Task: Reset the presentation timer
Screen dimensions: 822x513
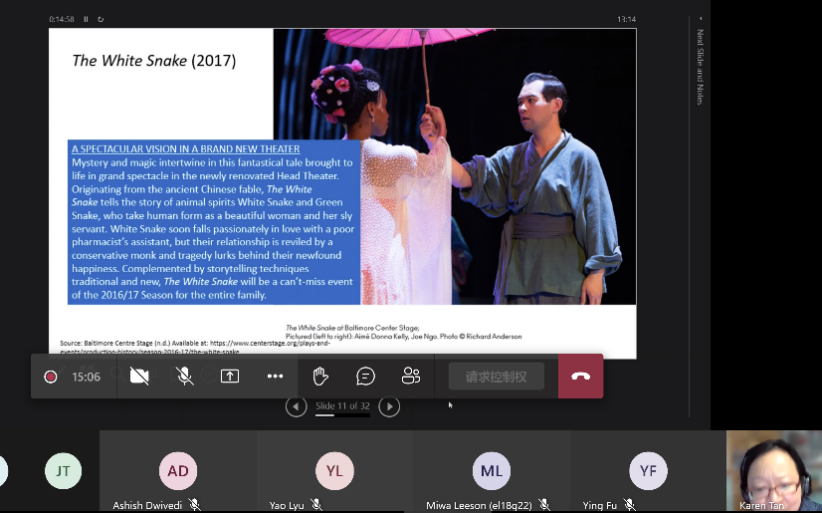Action: 100,19
